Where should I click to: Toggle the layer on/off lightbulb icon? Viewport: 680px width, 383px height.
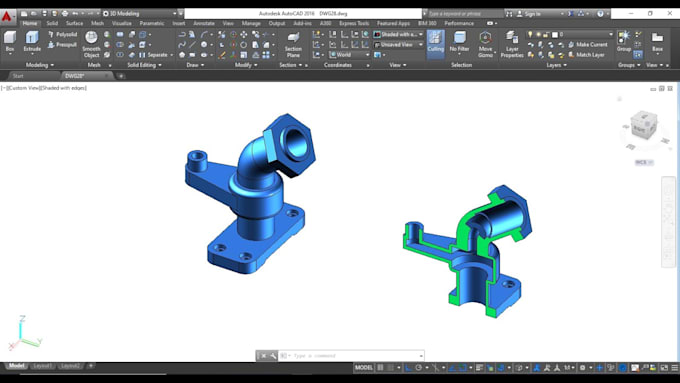530,34
